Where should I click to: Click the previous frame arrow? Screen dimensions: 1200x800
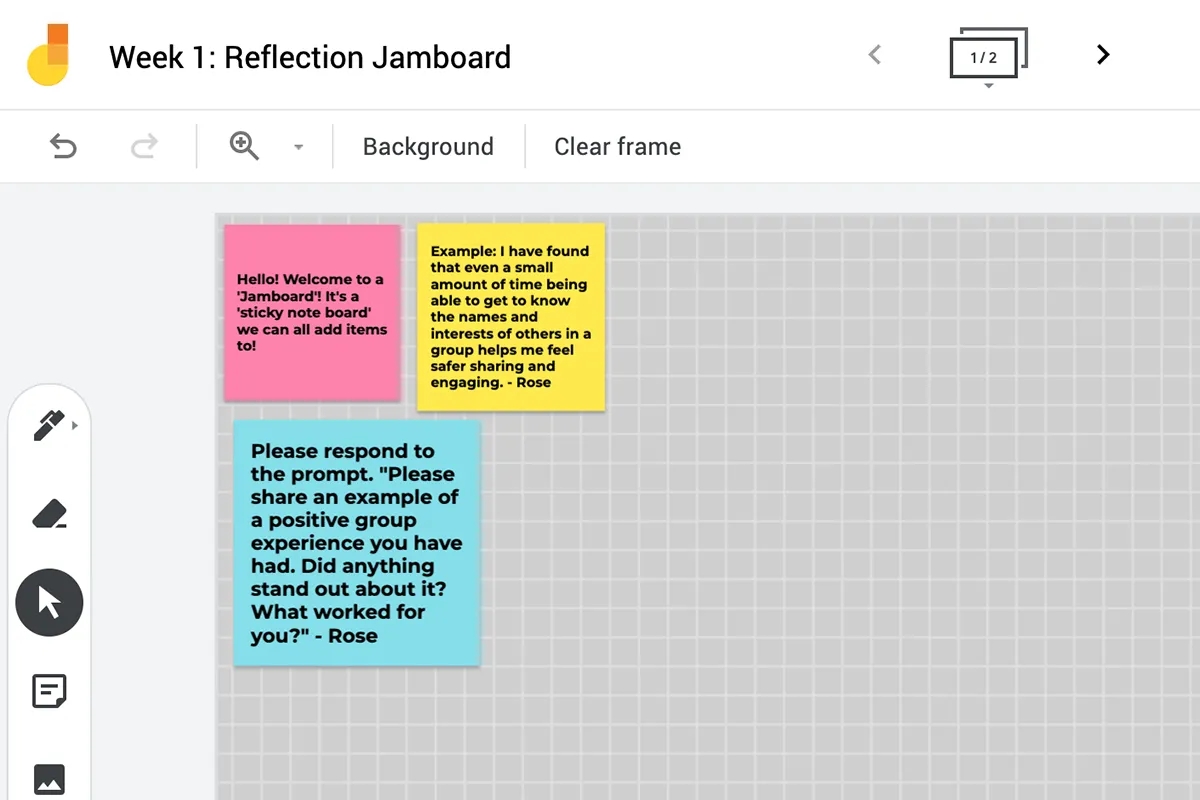pyautogui.click(x=874, y=55)
